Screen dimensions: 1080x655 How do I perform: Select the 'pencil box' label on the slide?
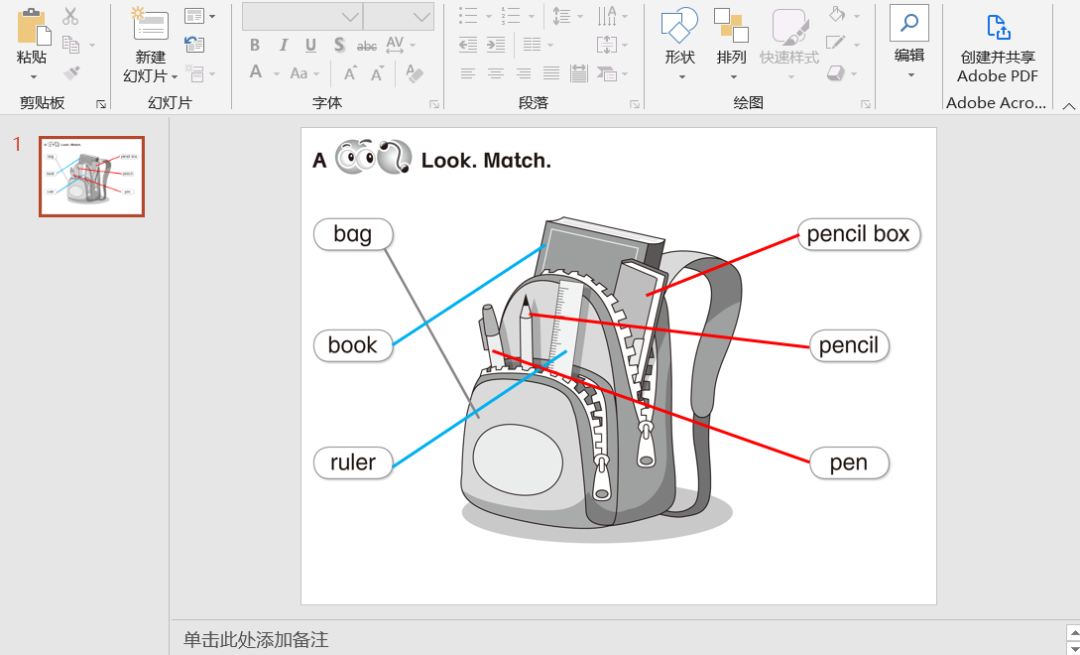coord(858,235)
